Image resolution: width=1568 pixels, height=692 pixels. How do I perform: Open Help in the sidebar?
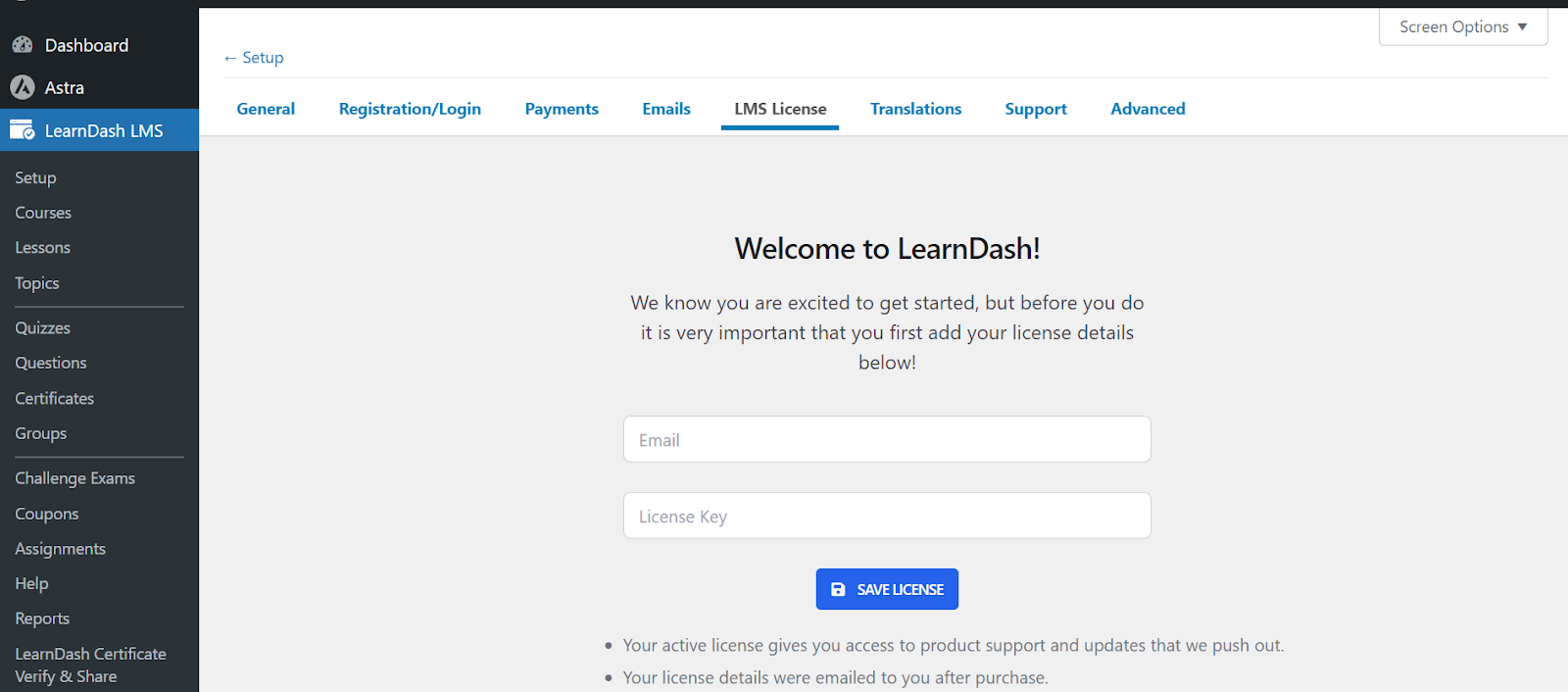click(x=31, y=583)
